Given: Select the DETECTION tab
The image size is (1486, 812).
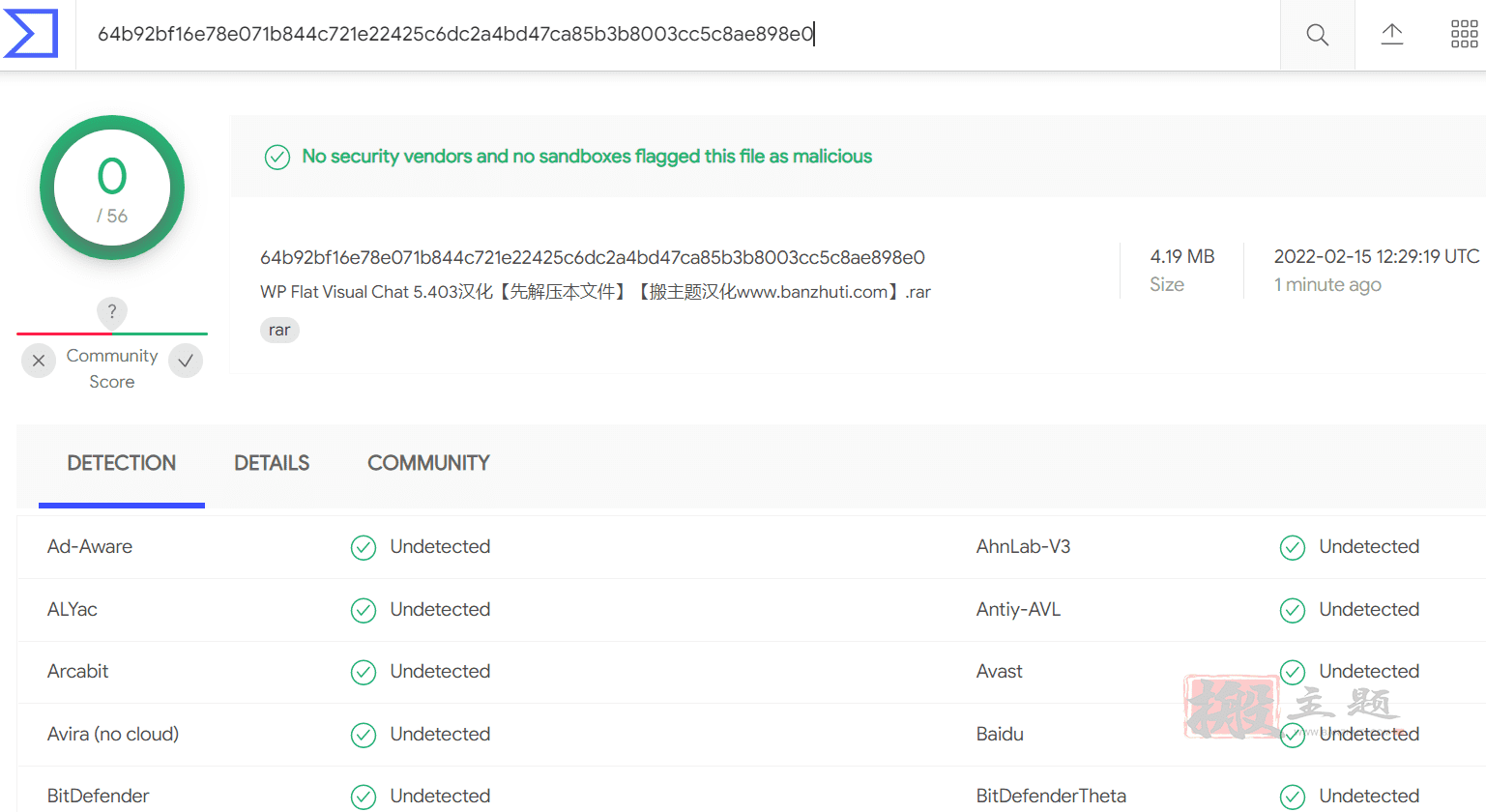Looking at the screenshot, I should pos(122,463).
